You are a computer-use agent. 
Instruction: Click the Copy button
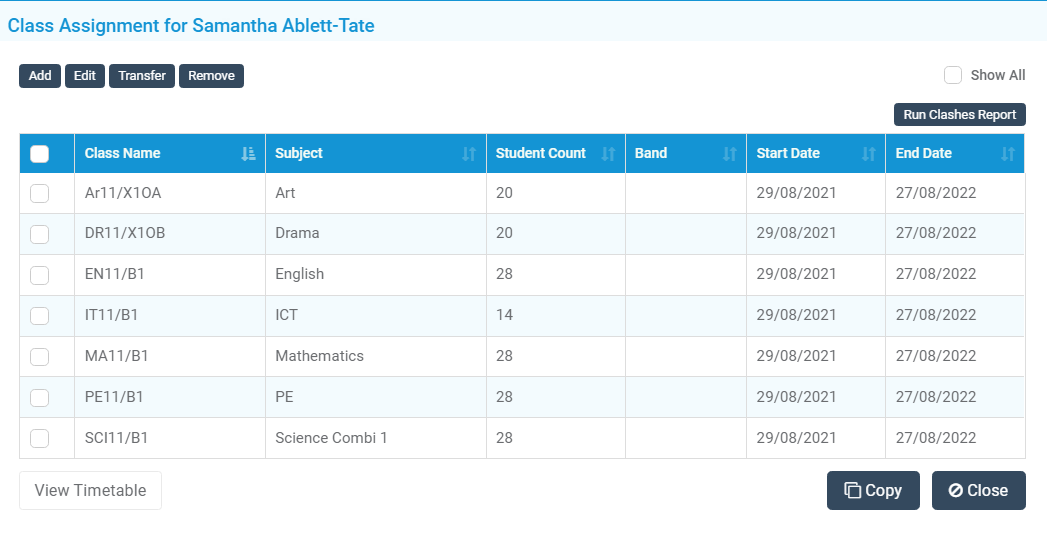point(873,490)
